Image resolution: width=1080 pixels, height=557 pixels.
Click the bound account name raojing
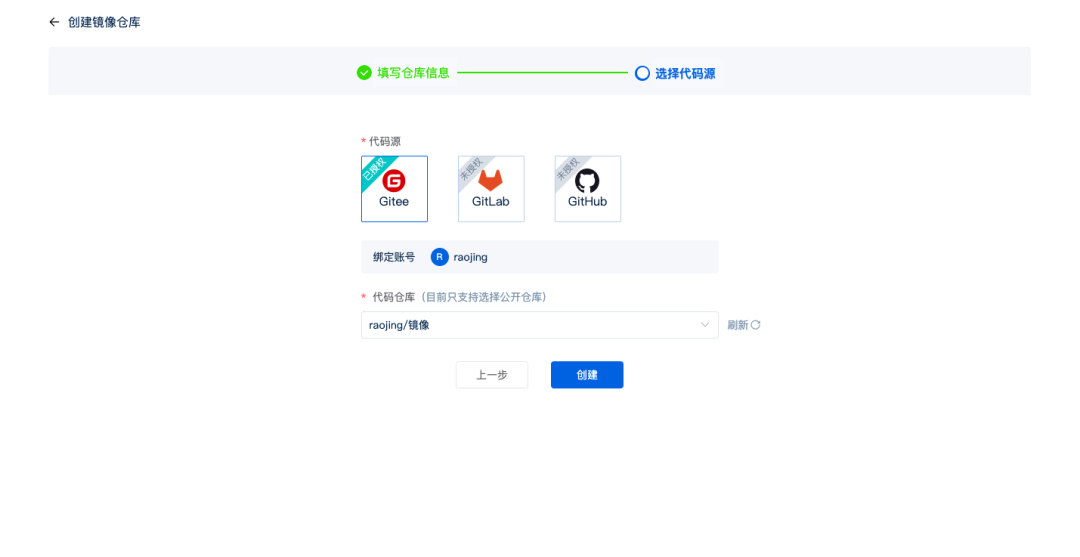[470, 257]
